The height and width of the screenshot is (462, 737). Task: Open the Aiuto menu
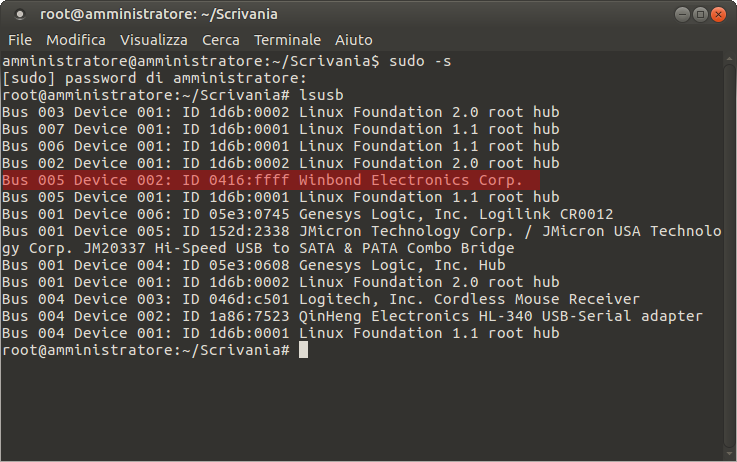click(x=353, y=40)
